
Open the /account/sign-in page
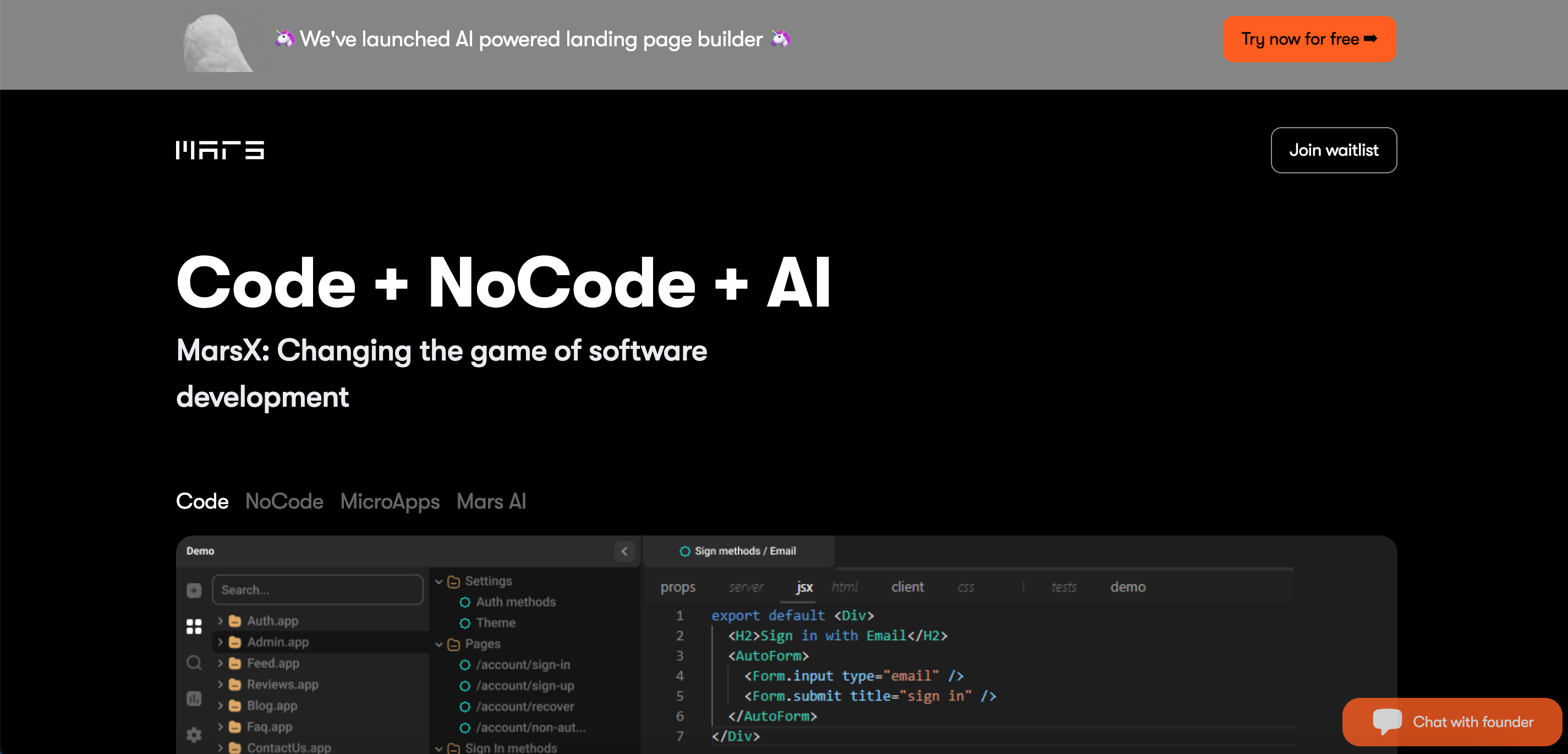pyautogui.click(x=523, y=665)
